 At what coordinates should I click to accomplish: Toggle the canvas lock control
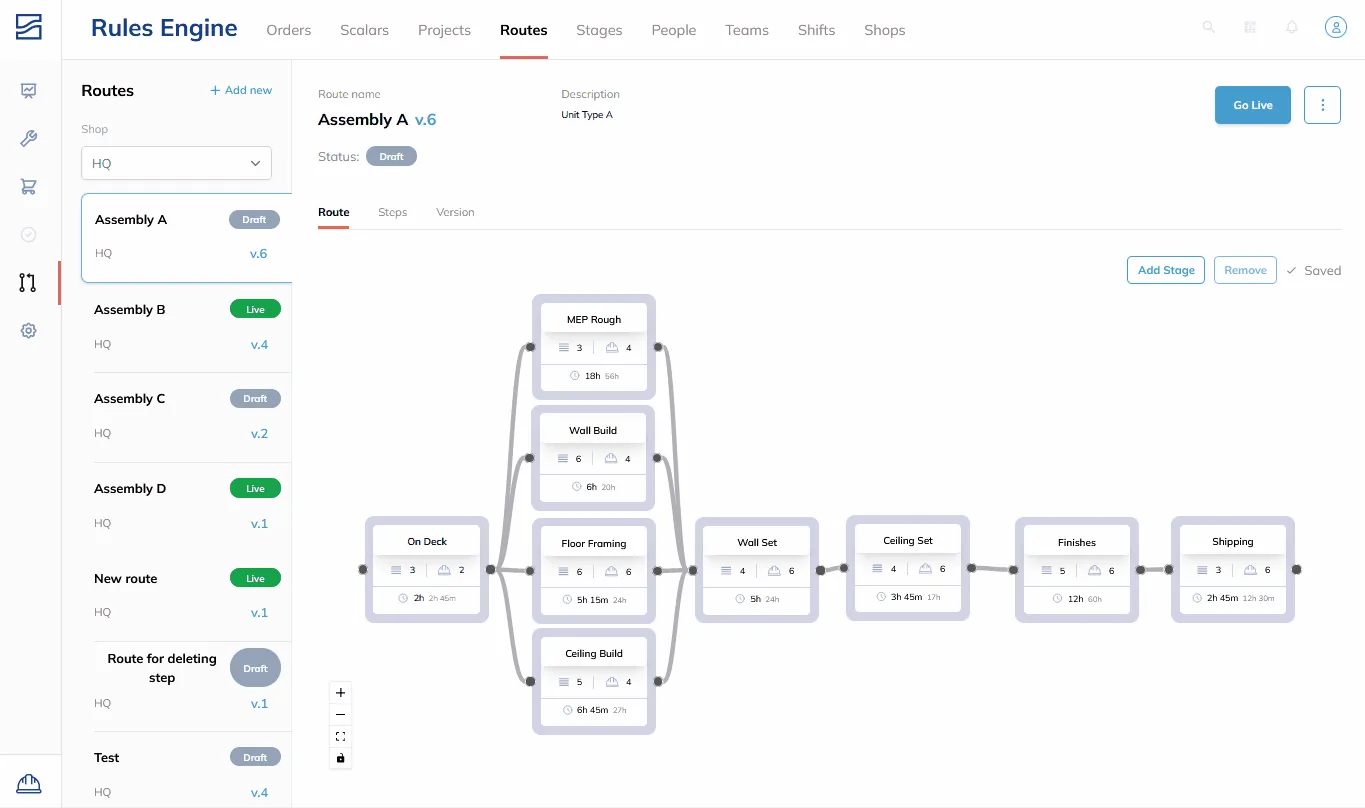click(x=341, y=759)
